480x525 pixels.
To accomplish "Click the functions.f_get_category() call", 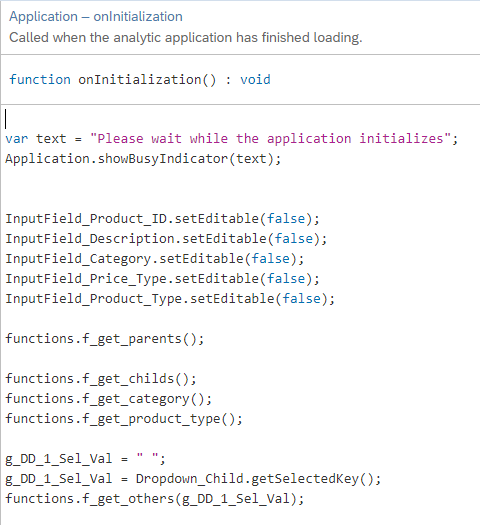I will coord(108,399).
